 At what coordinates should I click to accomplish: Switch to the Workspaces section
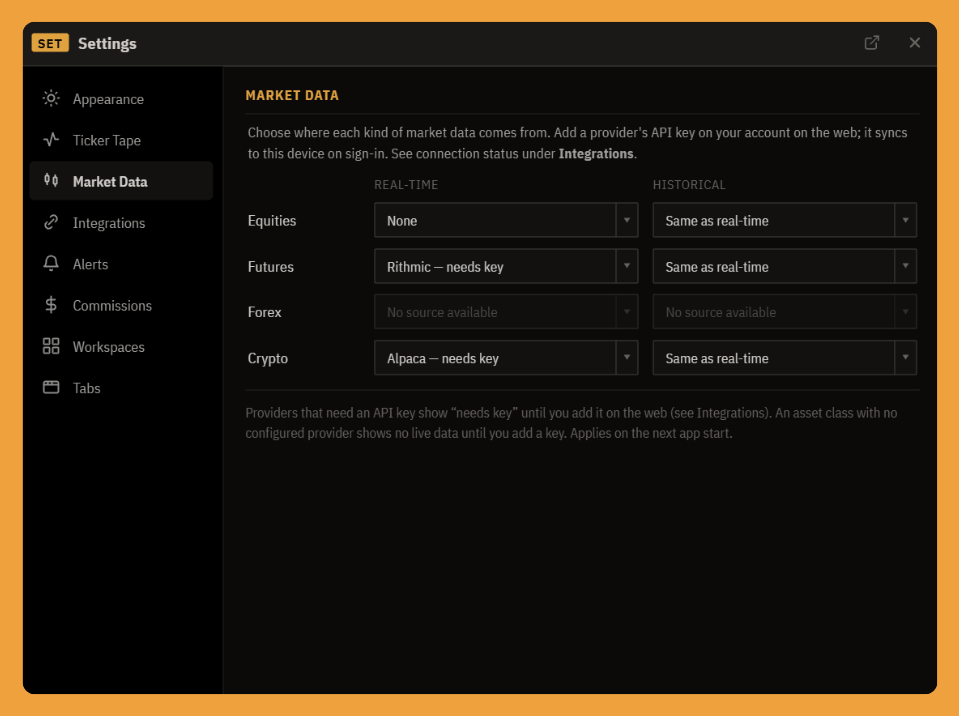coord(121,347)
